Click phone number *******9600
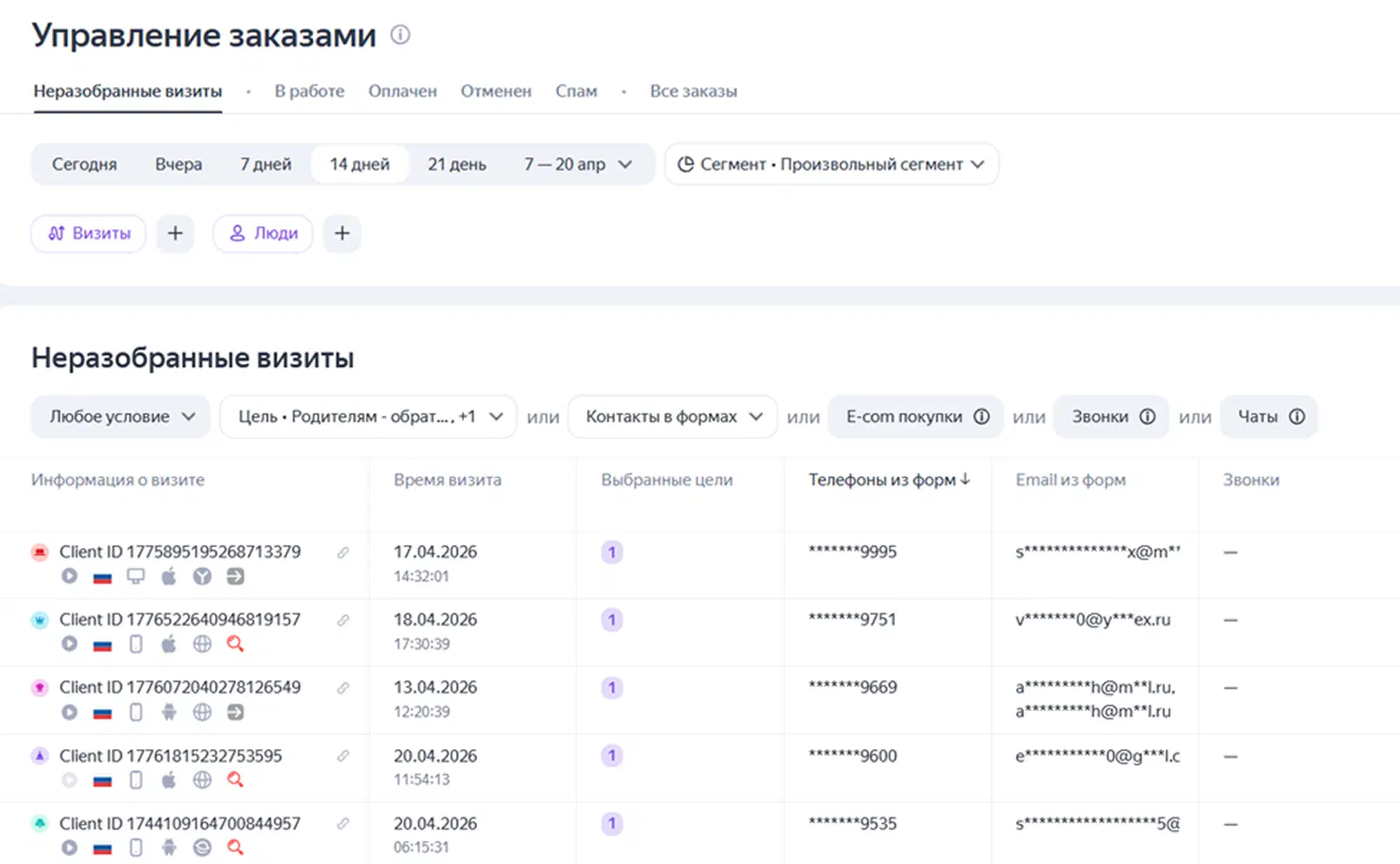 tap(853, 756)
